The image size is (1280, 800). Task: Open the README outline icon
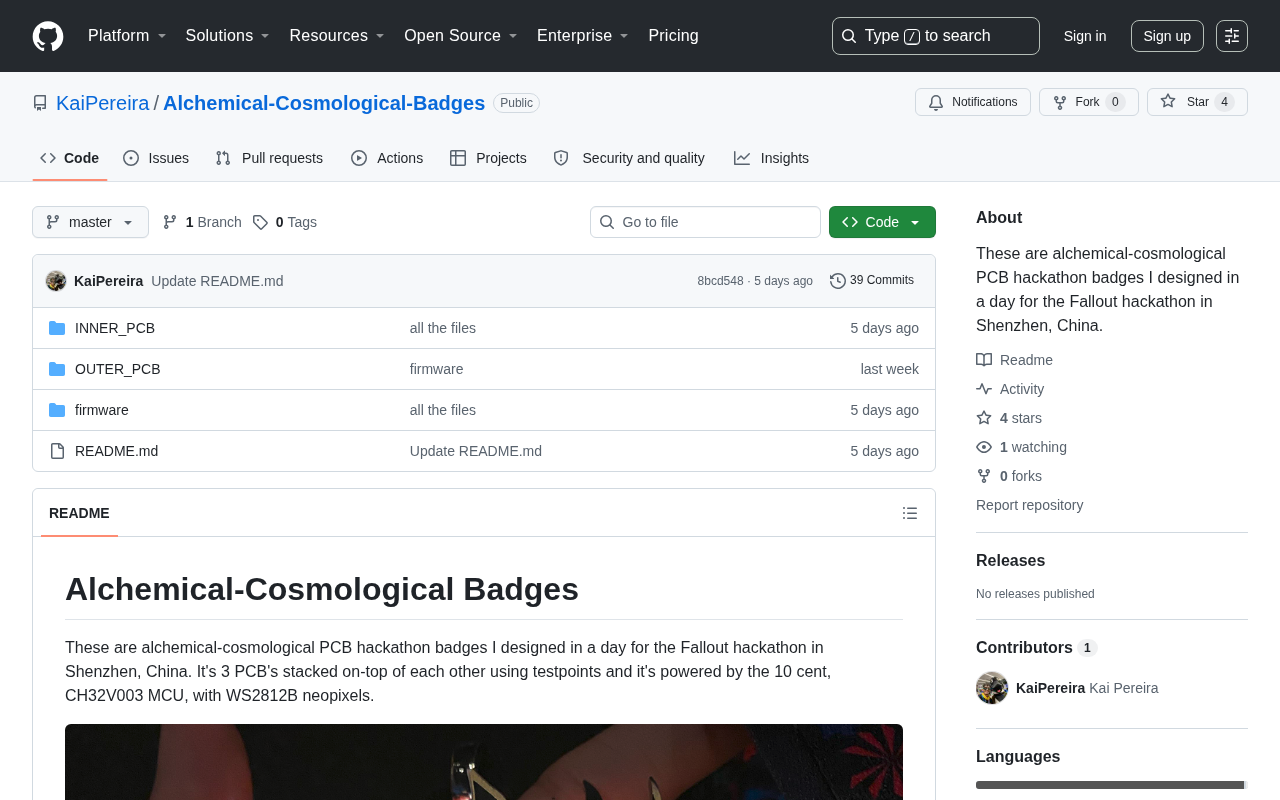[x=910, y=513]
